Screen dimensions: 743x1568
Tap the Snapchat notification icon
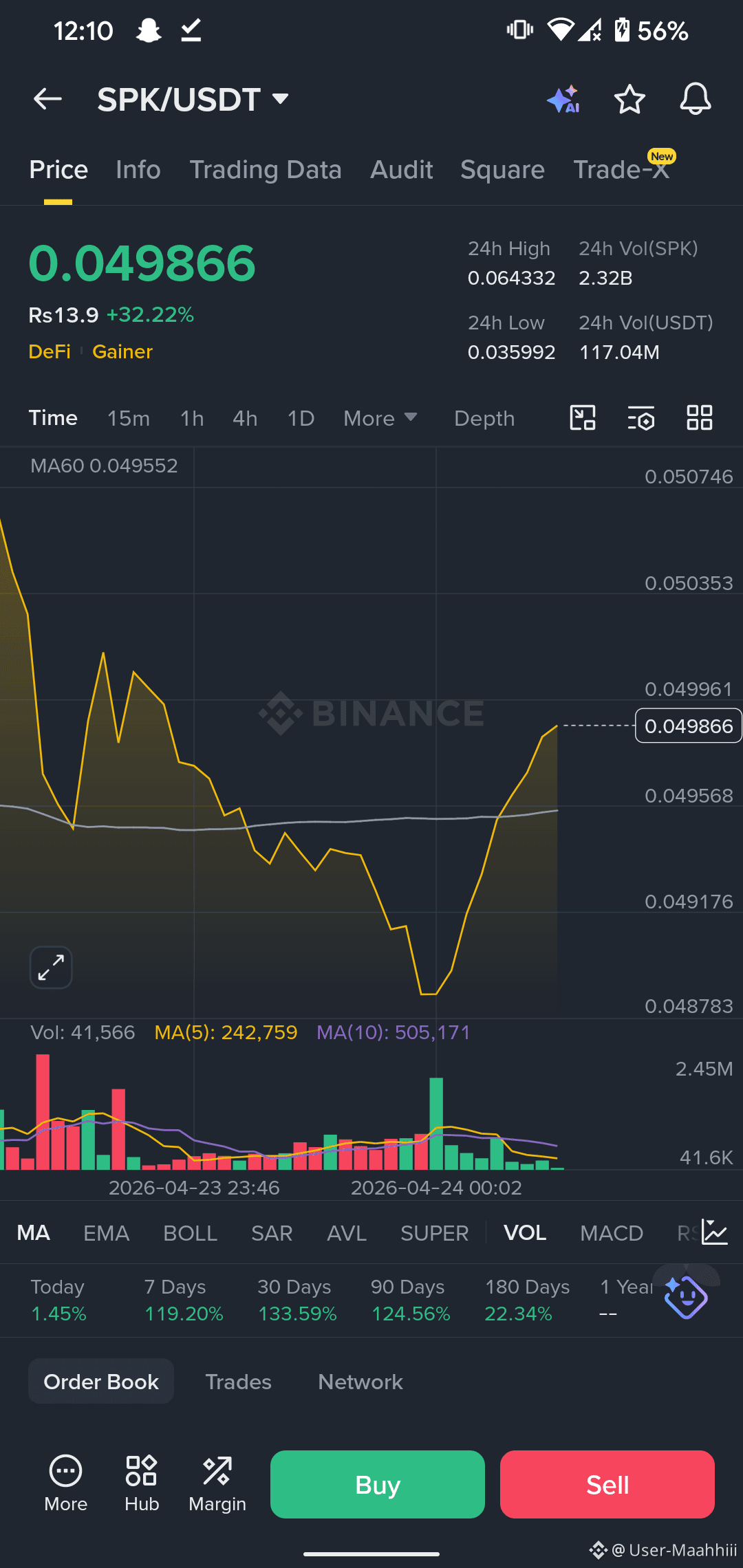149,30
